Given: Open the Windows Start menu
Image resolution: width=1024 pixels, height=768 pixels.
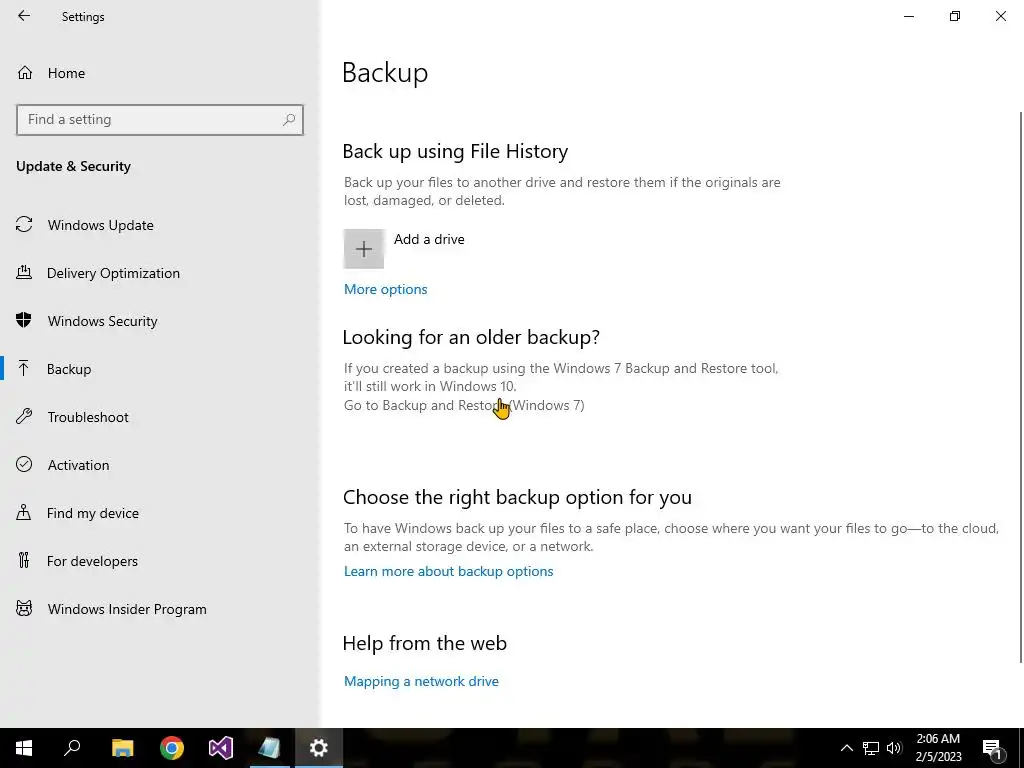Looking at the screenshot, I should point(24,748).
